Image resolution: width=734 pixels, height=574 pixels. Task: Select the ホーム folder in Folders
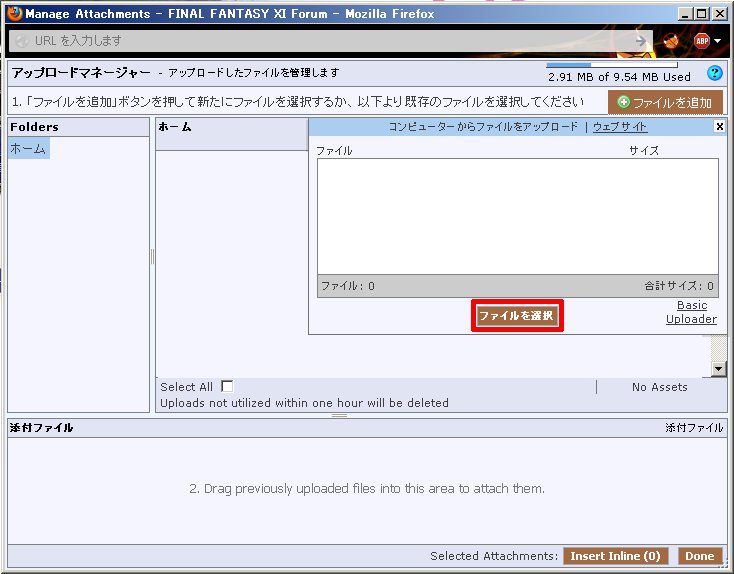tap(28, 148)
